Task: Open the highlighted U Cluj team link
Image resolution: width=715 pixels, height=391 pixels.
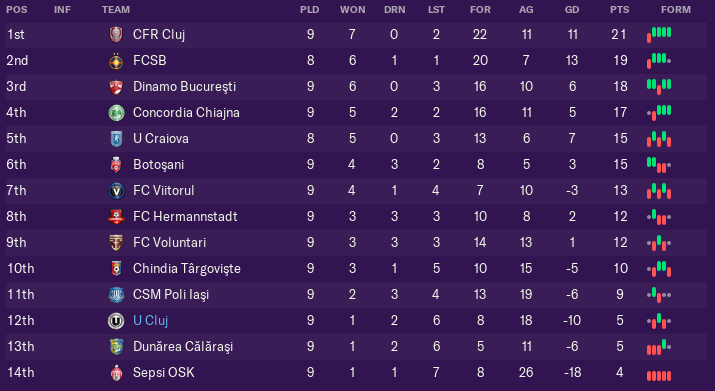Action: pos(150,321)
